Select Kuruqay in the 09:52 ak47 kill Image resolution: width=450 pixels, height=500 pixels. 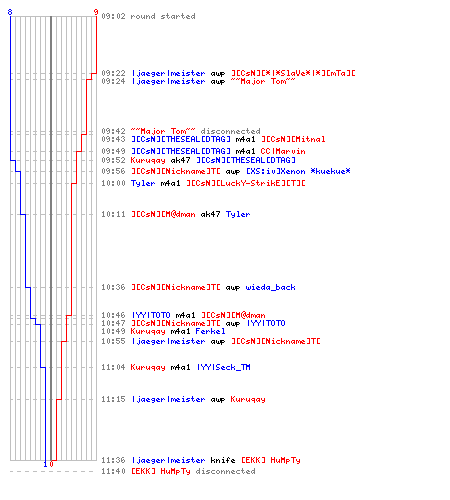point(148,160)
